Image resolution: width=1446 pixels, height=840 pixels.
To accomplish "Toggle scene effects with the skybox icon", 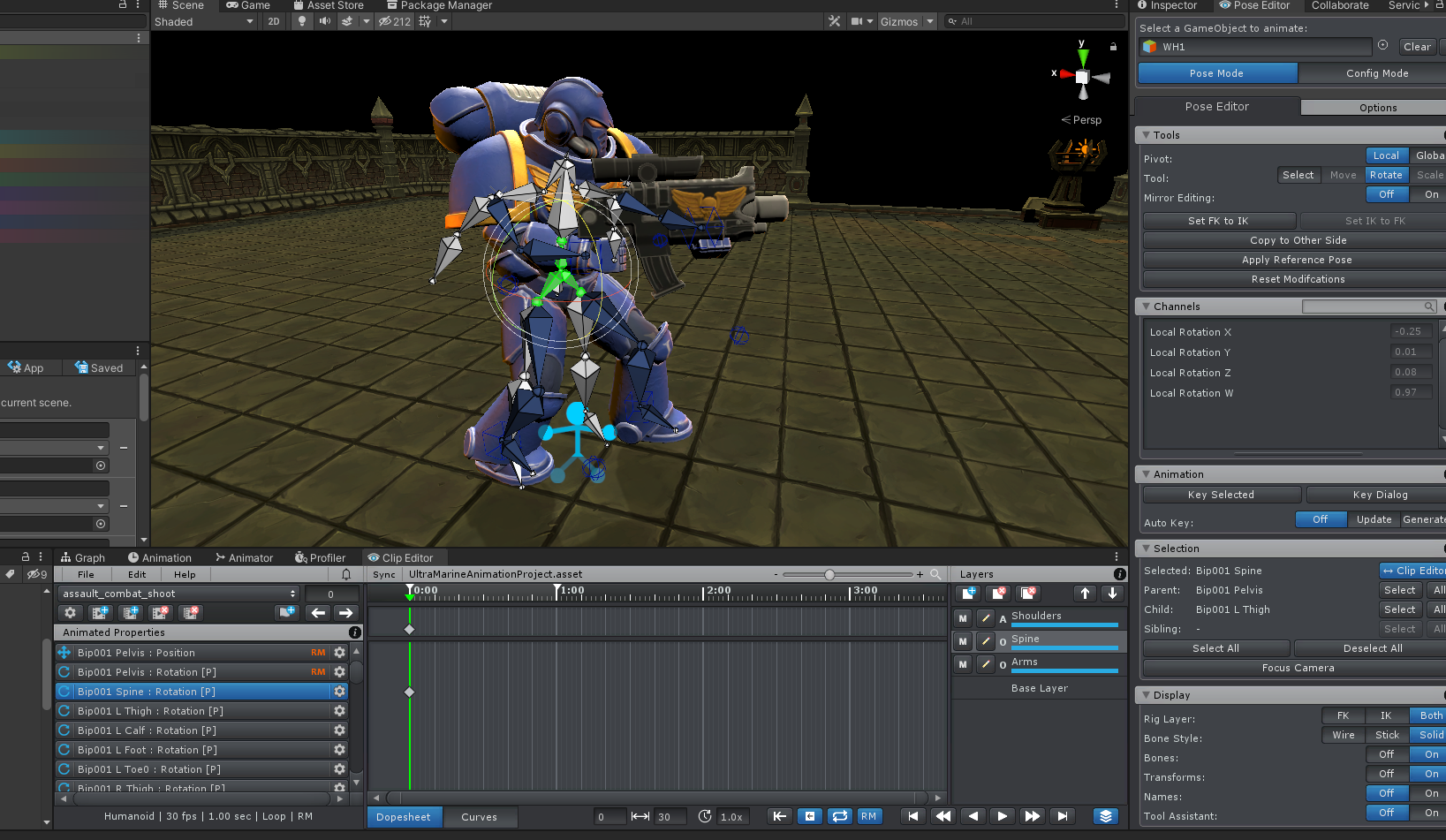I will point(346,21).
